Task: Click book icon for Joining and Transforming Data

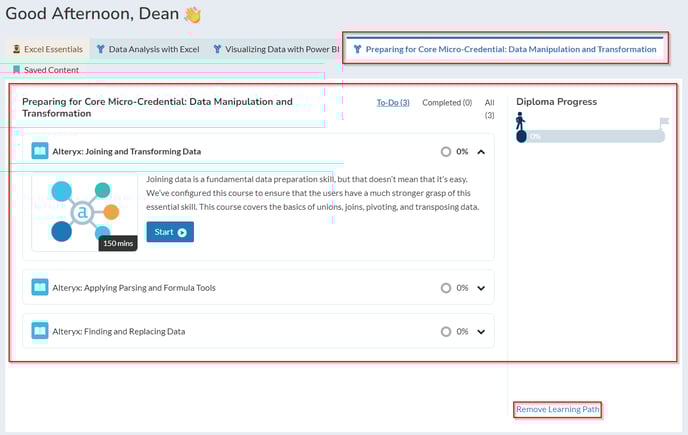Action: (x=39, y=151)
